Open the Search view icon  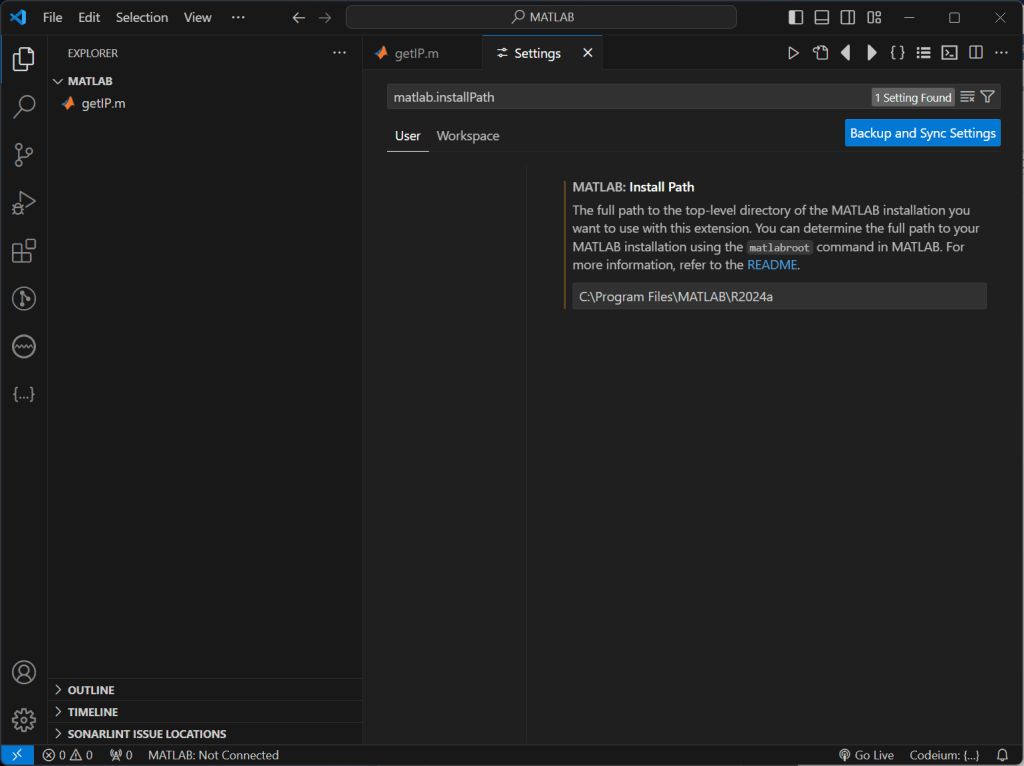coord(24,106)
